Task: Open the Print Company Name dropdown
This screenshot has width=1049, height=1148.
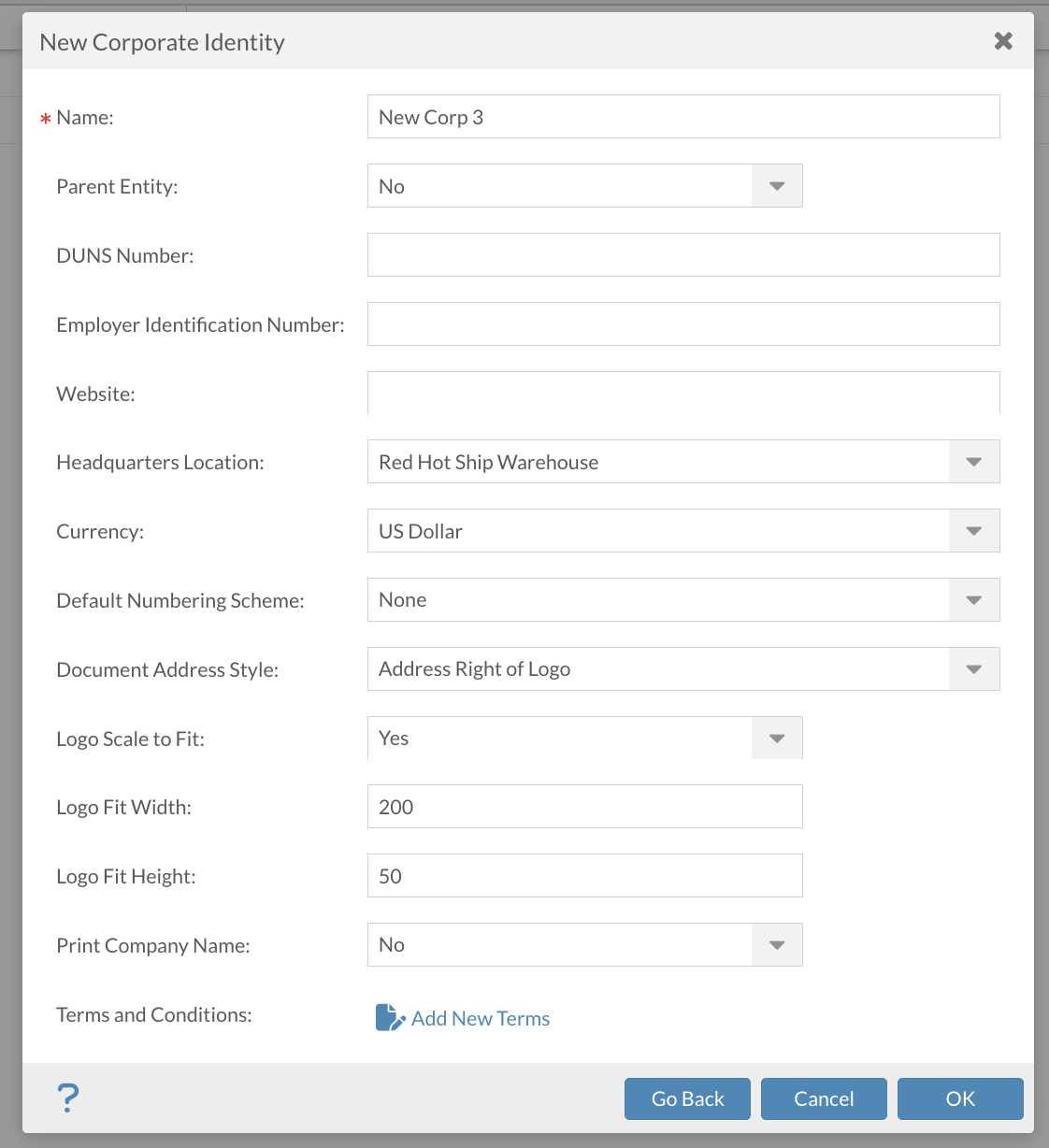Action: [x=776, y=945]
